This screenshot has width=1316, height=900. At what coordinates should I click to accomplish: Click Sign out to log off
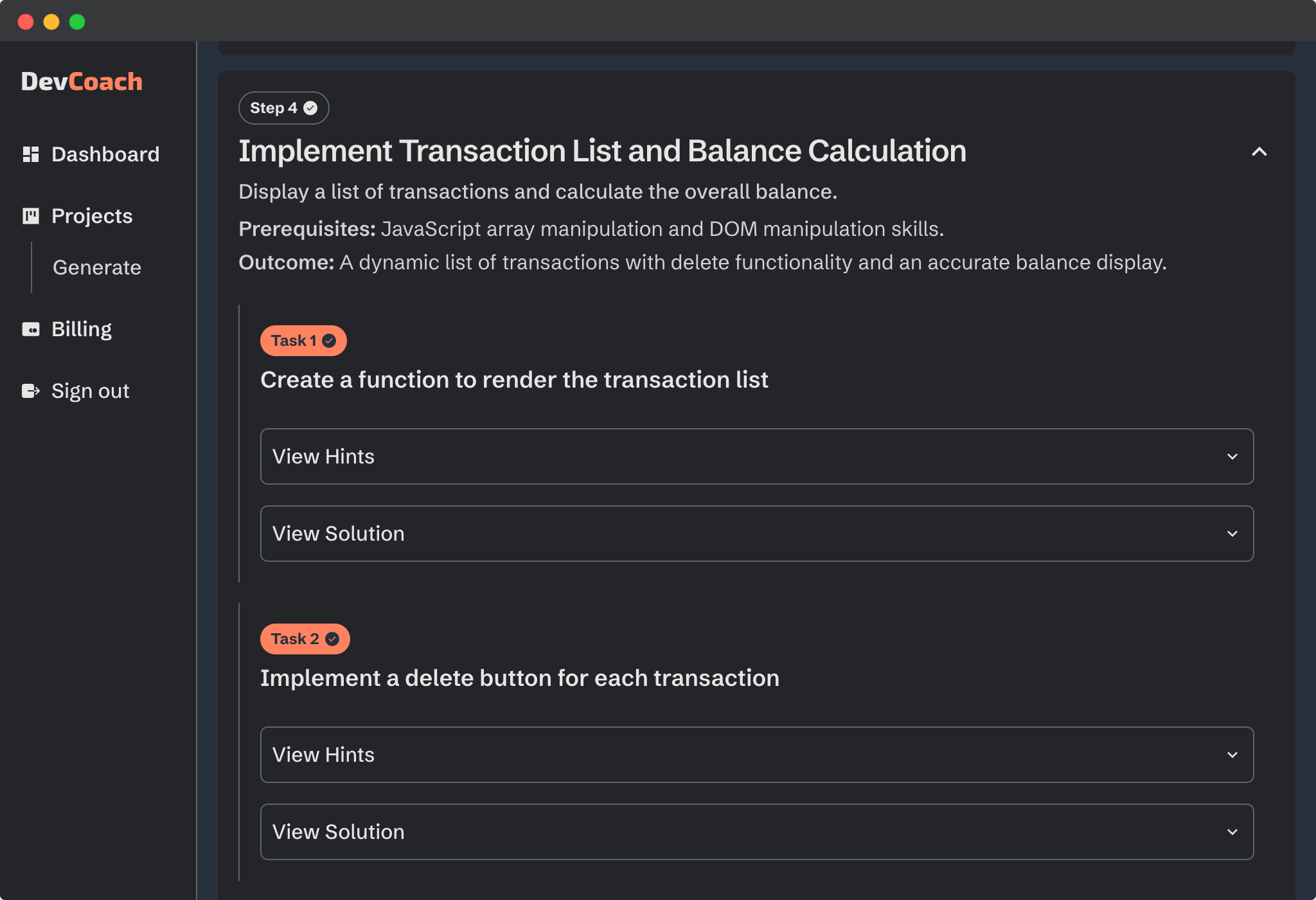click(x=90, y=390)
